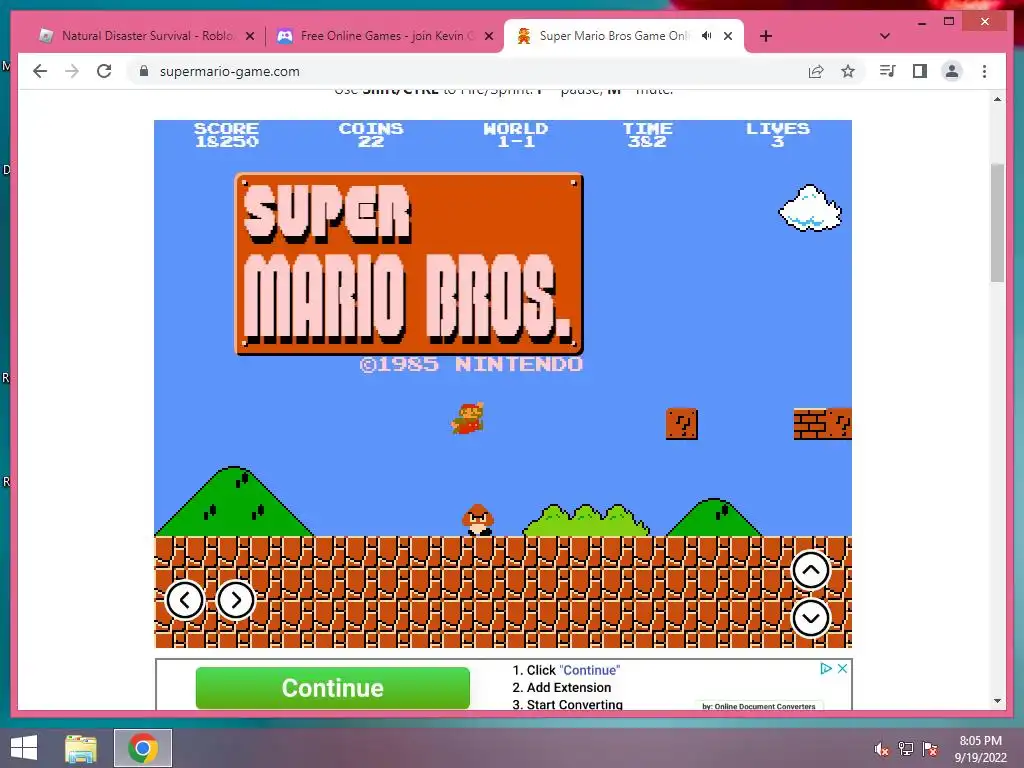Image resolution: width=1024 pixels, height=768 pixels.
Task: Share this page via share icon
Action: tap(816, 71)
